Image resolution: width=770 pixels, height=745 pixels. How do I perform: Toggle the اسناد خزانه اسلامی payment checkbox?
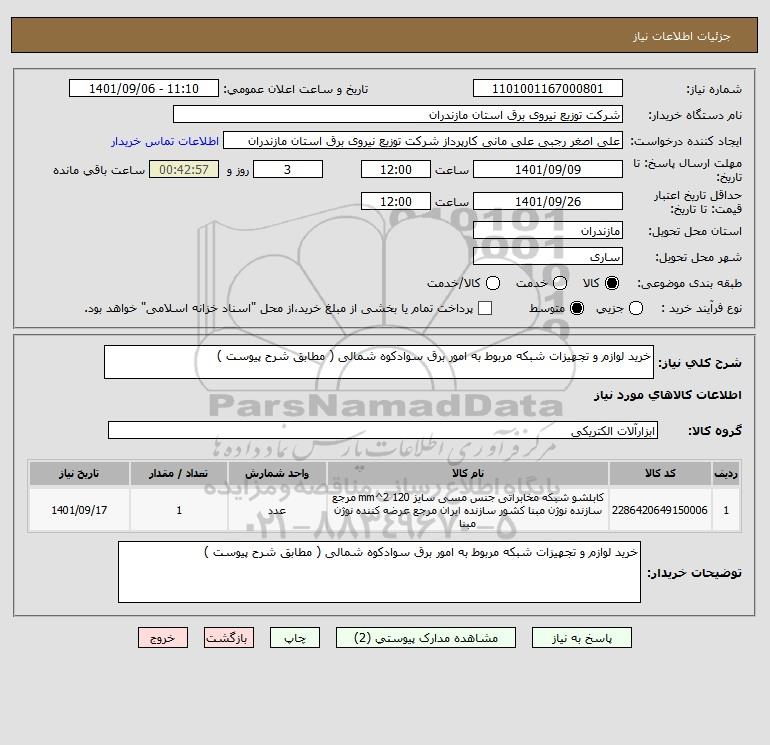pyautogui.click(x=485, y=308)
